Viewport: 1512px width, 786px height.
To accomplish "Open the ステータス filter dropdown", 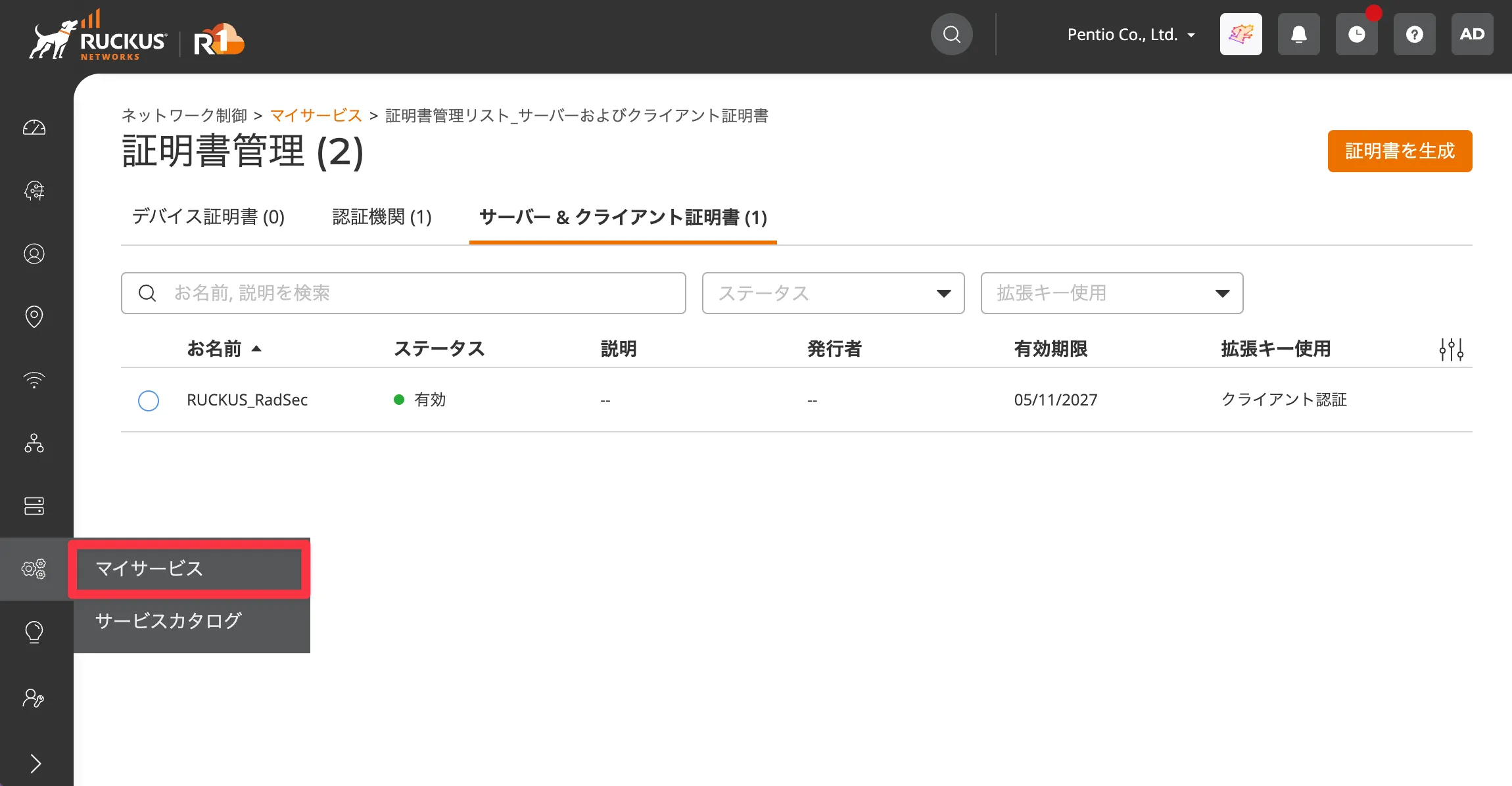I will [x=833, y=293].
